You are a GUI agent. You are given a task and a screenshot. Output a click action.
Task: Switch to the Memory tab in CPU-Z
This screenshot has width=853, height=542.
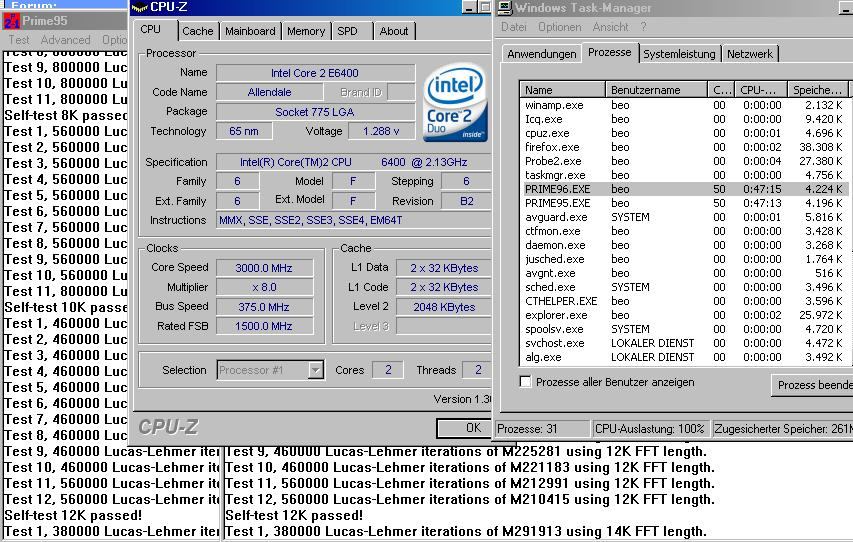pos(306,31)
